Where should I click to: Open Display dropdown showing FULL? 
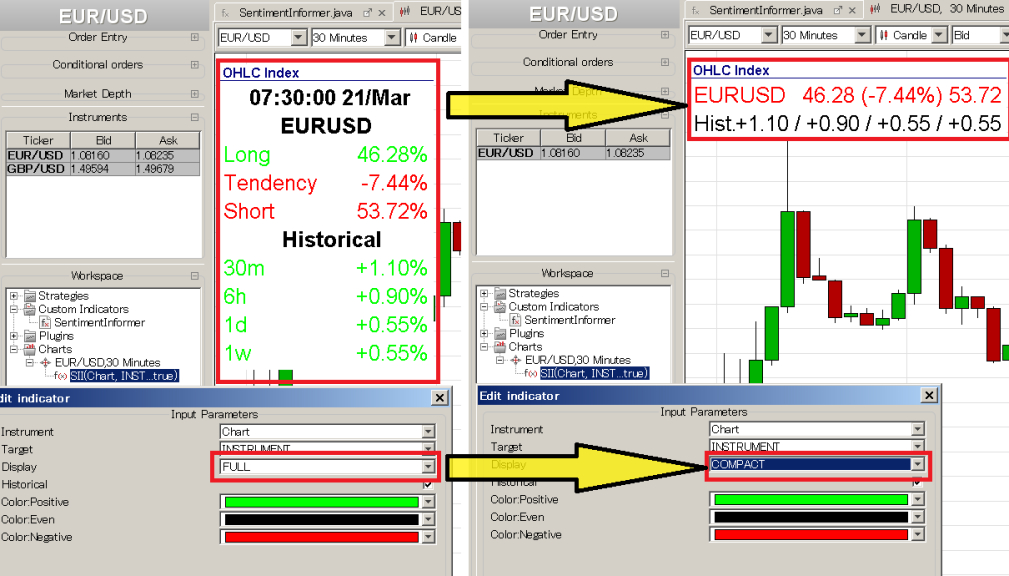[x=429, y=467]
